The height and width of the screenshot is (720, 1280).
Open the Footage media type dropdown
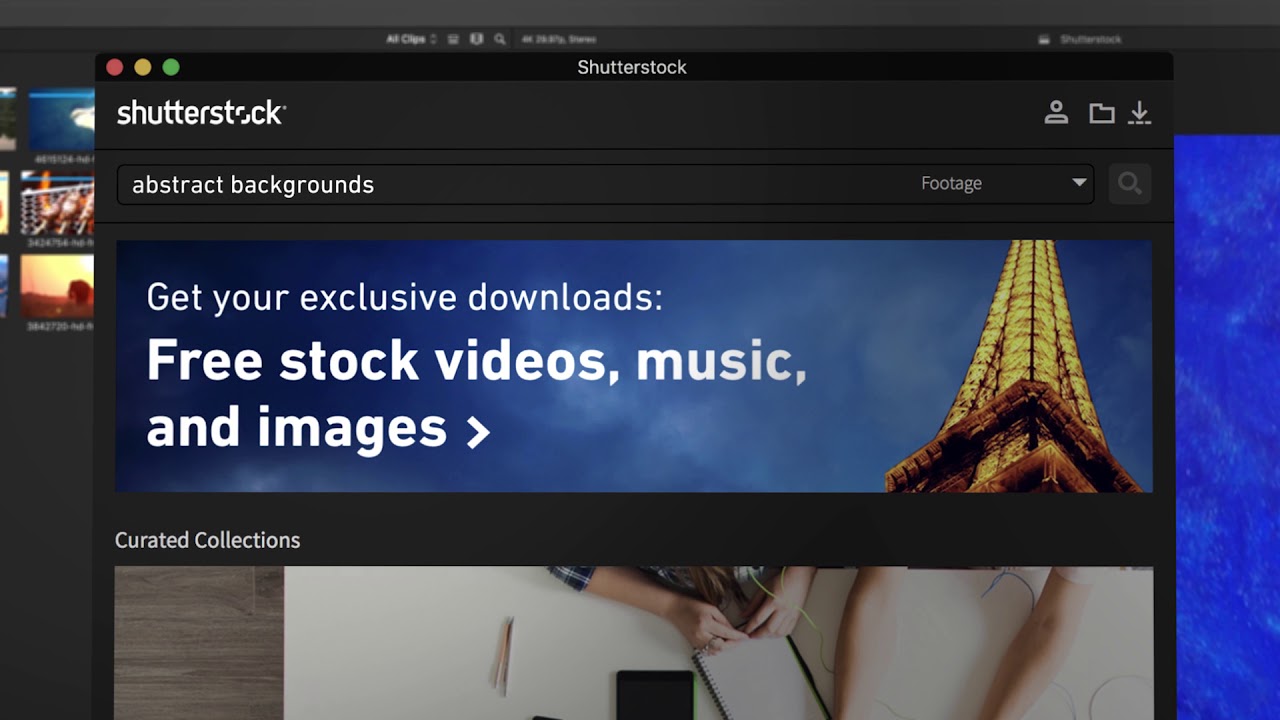click(x=1003, y=184)
